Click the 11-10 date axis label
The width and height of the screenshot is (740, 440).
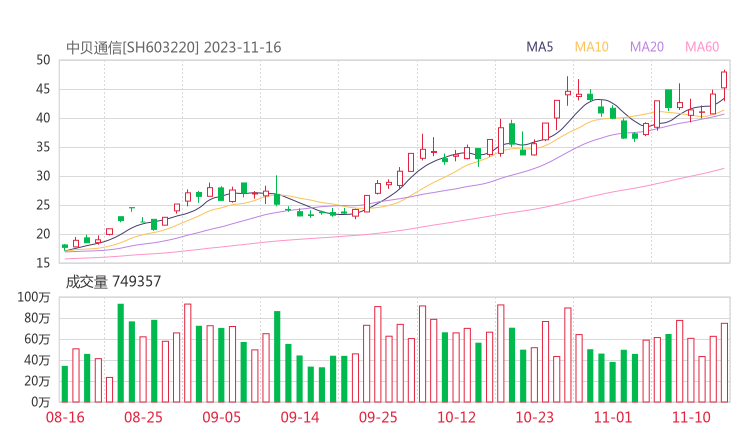point(691,417)
